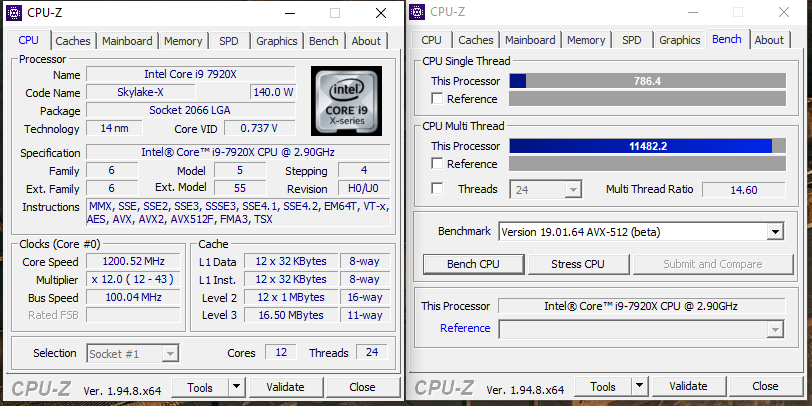Click the Core Speed value 1200.52 MHz
This screenshot has height=406, width=812.
pyautogui.click(x=133, y=261)
